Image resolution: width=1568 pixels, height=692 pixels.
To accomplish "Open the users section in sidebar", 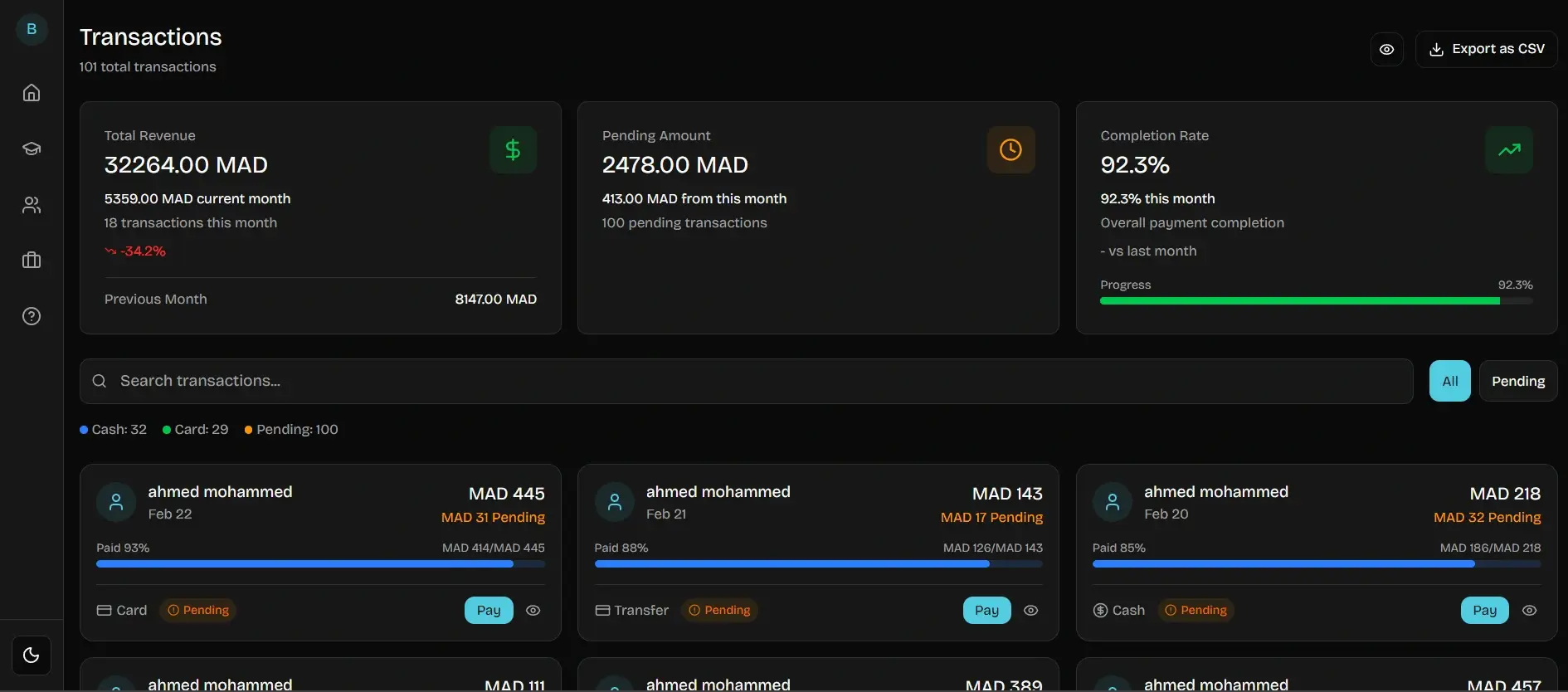I will tap(32, 205).
